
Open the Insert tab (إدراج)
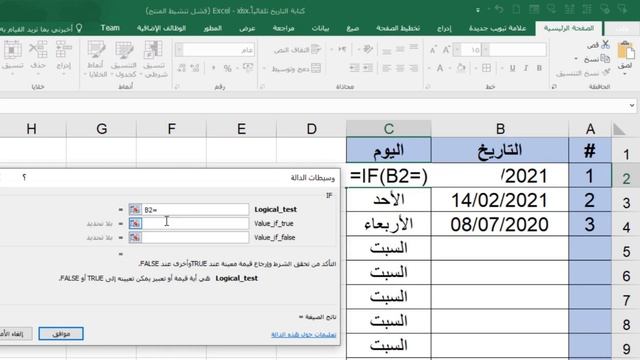click(444, 28)
